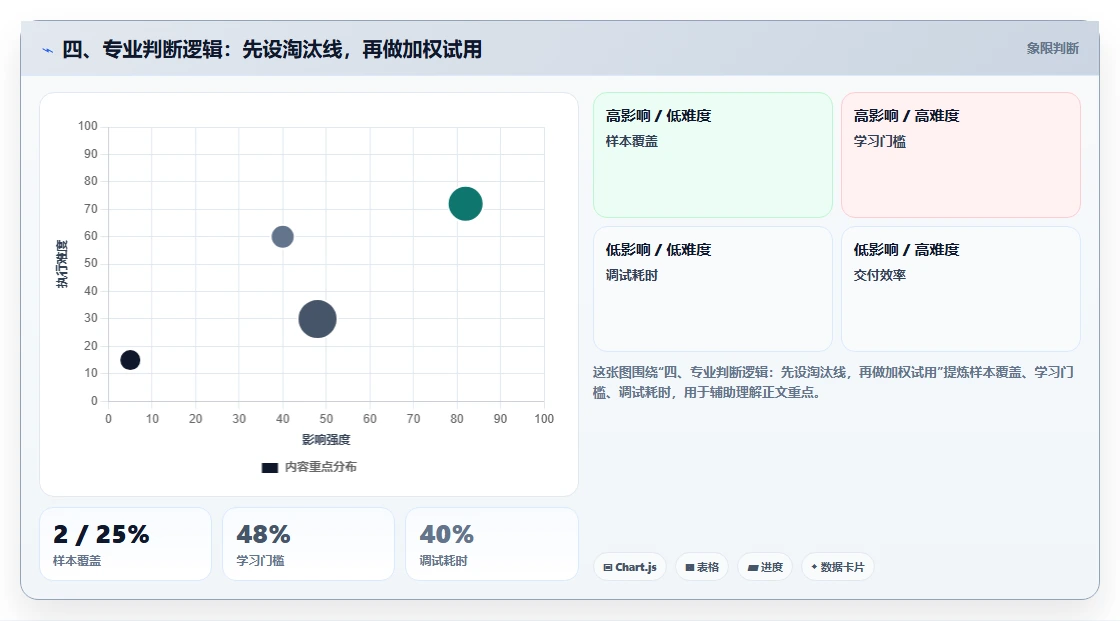Viewport: 1120px width, 621px height.
Task: Click the teal bubble in the chart
Action: click(466, 204)
